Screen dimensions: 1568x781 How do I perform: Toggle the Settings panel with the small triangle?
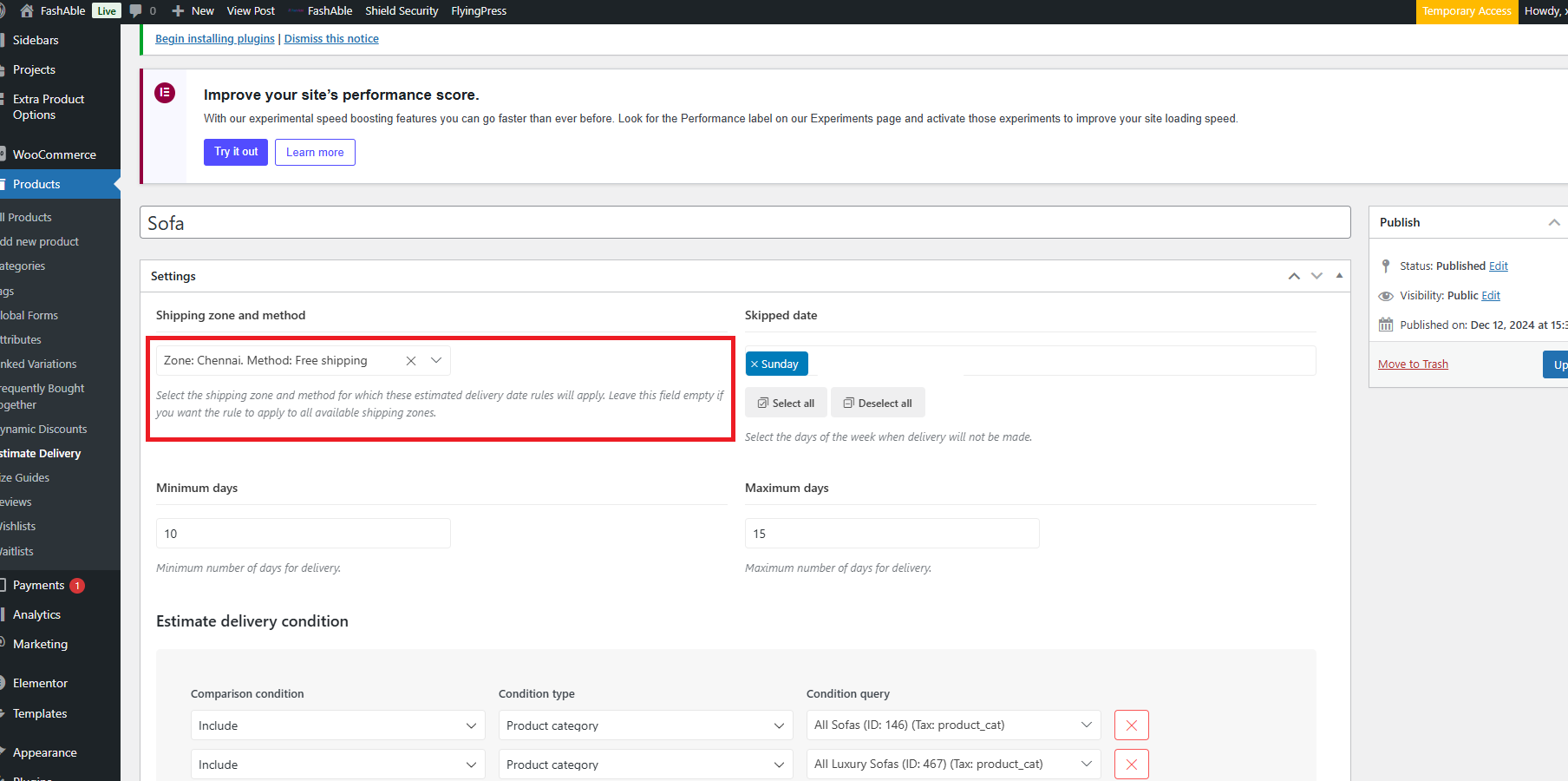coord(1339,275)
